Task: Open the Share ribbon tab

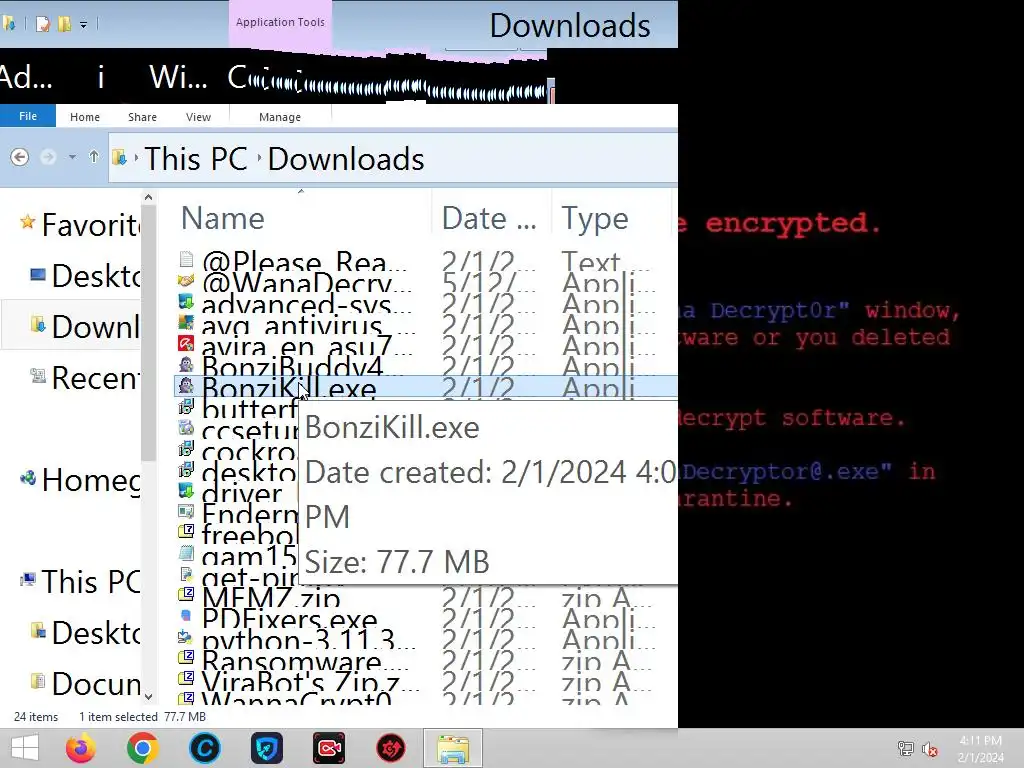Action: 142,117
